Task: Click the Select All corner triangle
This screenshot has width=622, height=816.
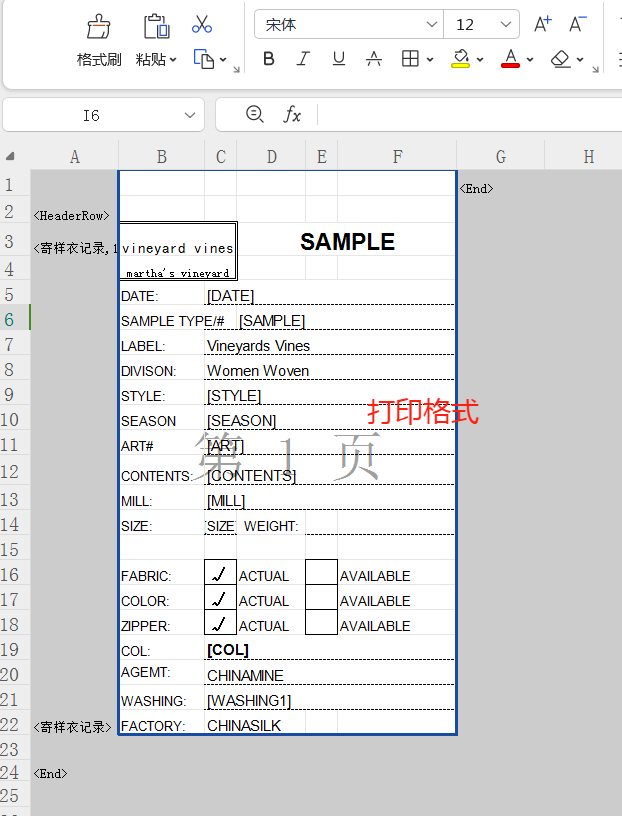Action: [10, 156]
